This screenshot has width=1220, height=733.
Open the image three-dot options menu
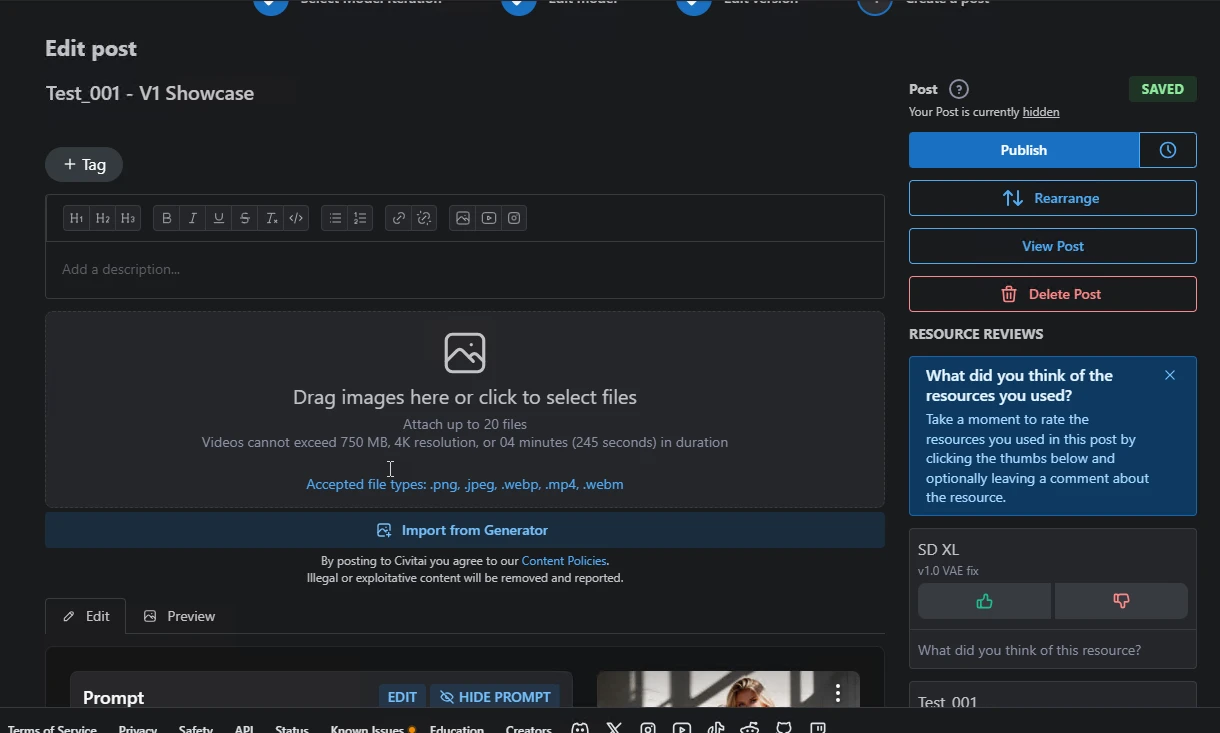(x=838, y=692)
